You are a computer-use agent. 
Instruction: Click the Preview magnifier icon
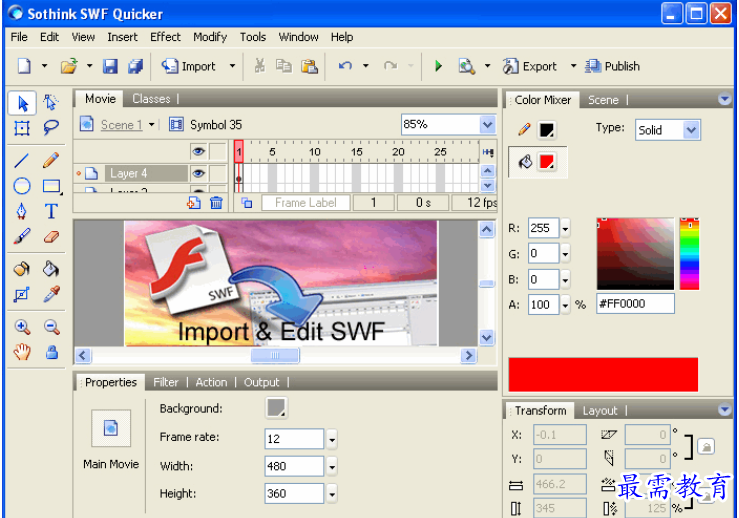click(x=467, y=66)
